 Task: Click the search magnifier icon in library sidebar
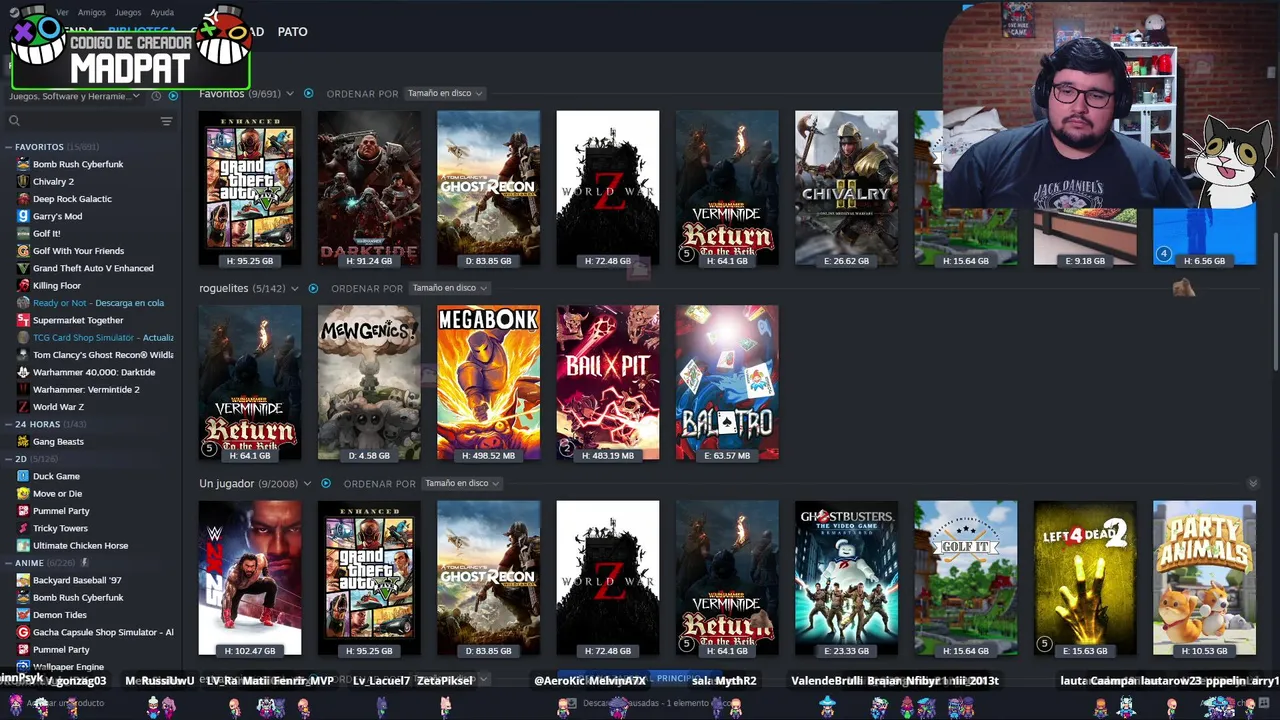14,121
